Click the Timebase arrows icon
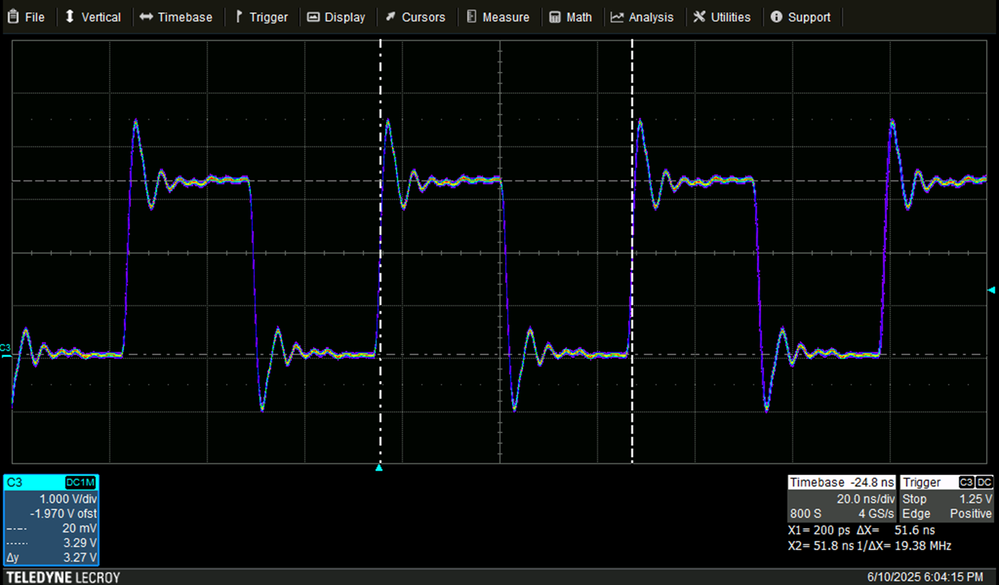This screenshot has height=585, width=999. coord(146,17)
